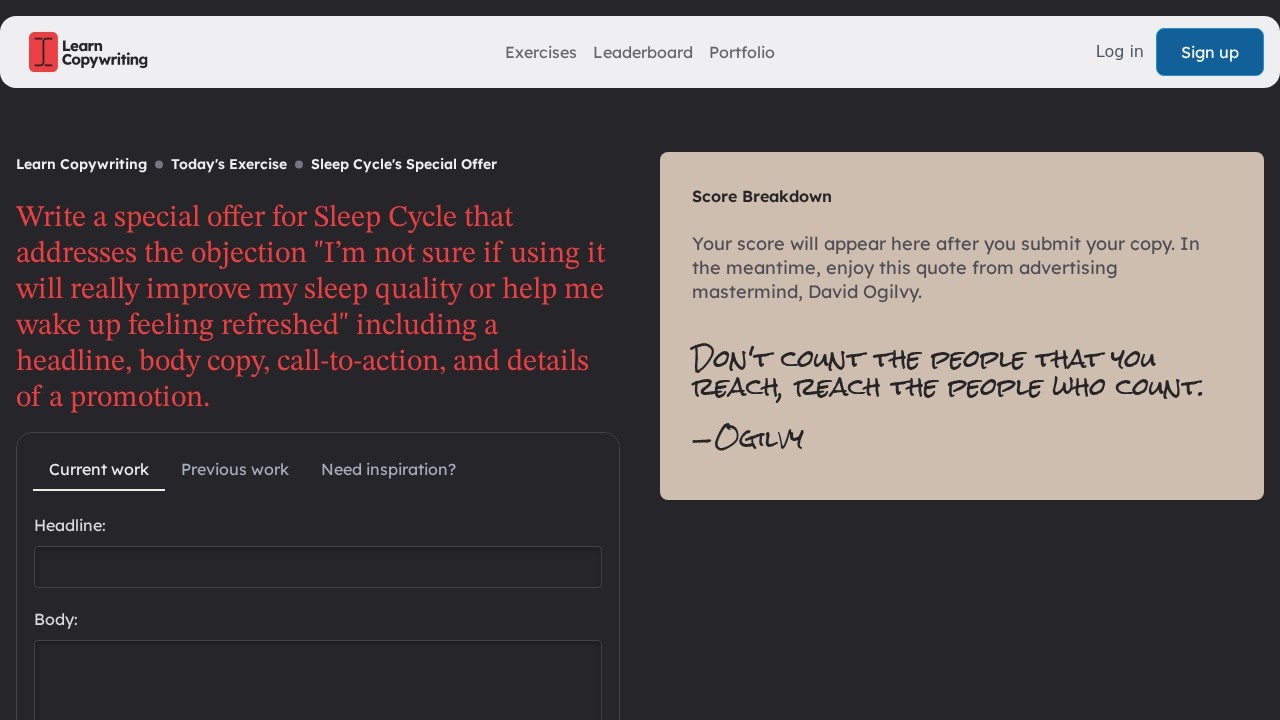
Task: Click the Learn Copywriting logo icon
Action: pyautogui.click(x=43, y=52)
